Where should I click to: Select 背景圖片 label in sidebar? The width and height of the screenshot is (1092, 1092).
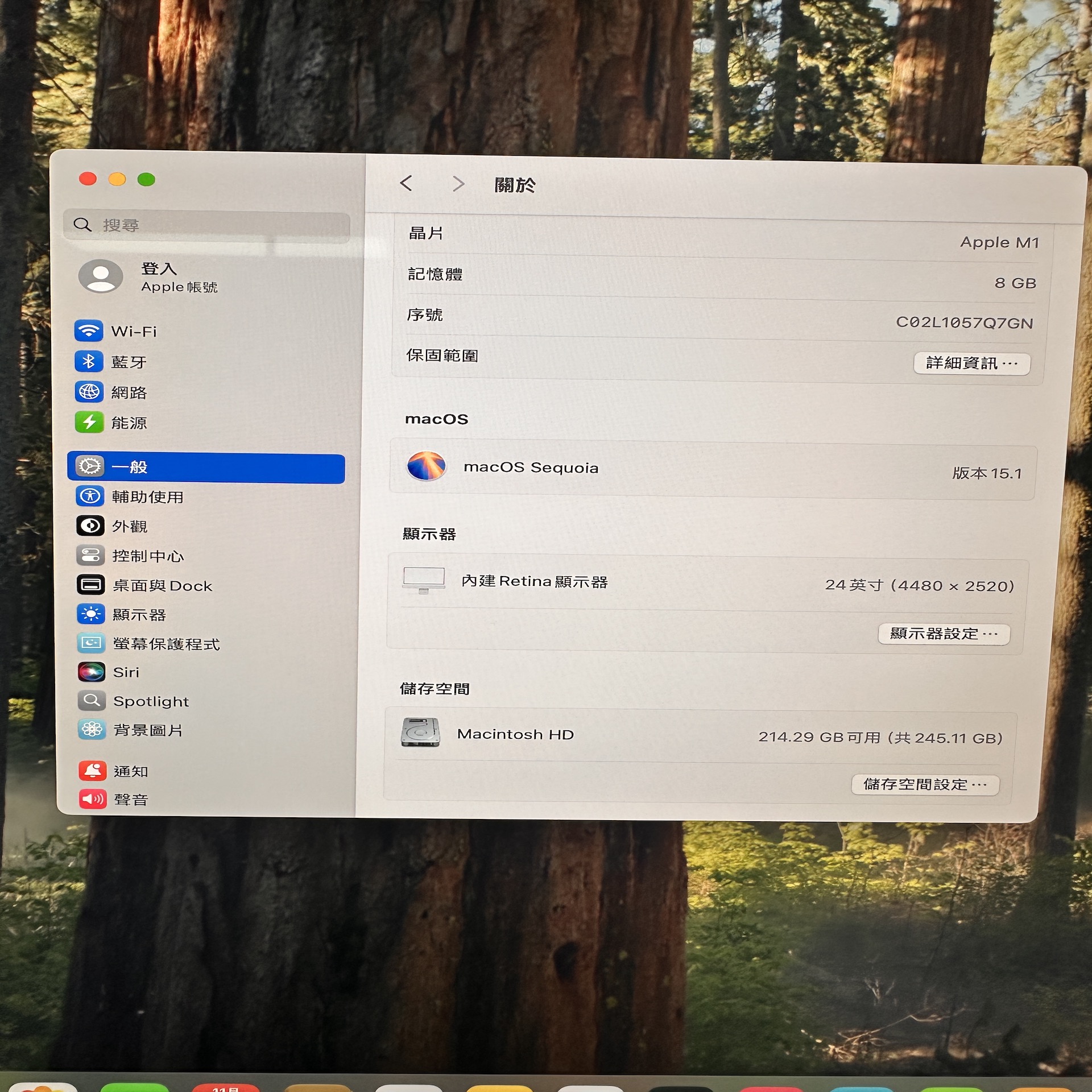148,730
